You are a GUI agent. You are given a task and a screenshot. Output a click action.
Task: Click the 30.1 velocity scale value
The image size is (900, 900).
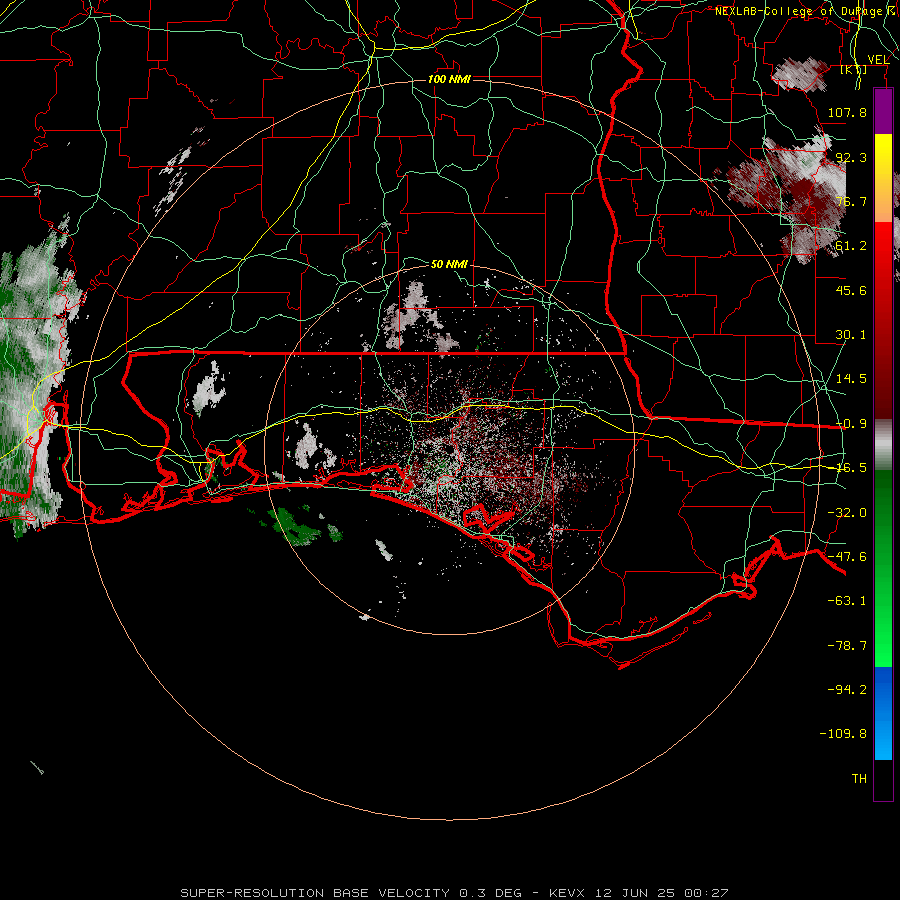(x=851, y=335)
